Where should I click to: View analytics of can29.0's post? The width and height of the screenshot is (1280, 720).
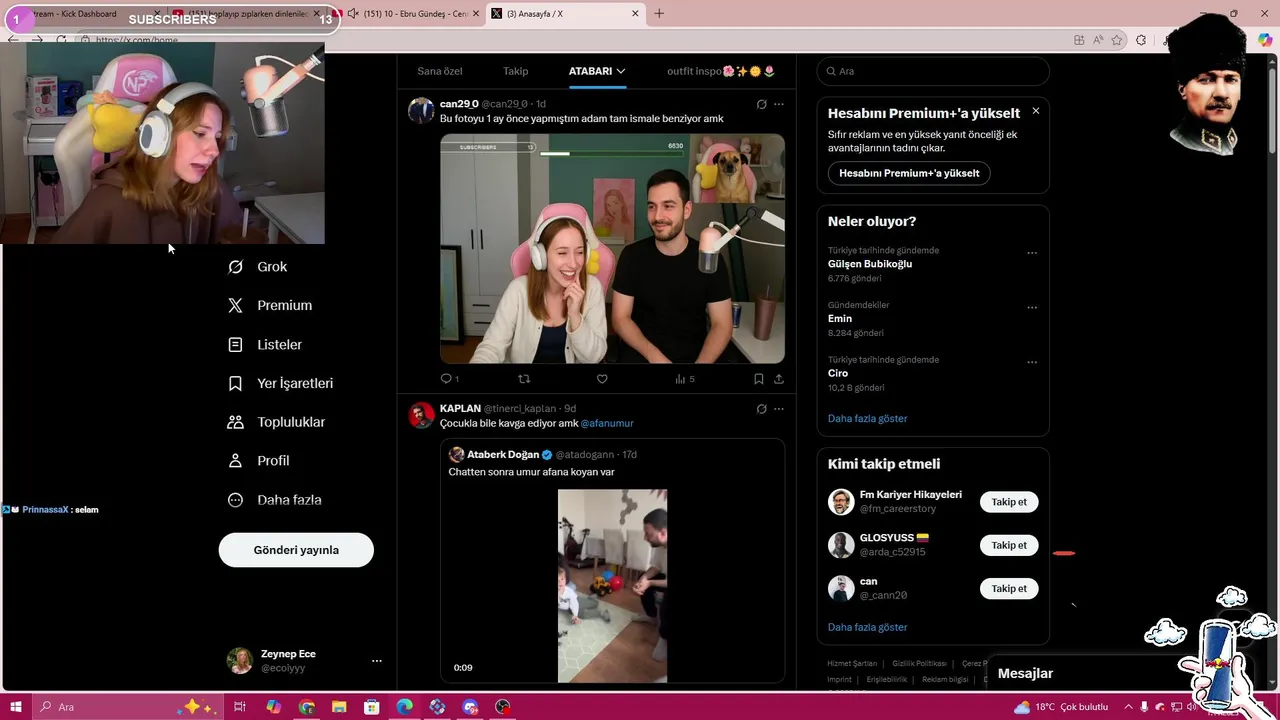pyautogui.click(x=684, y=379)
